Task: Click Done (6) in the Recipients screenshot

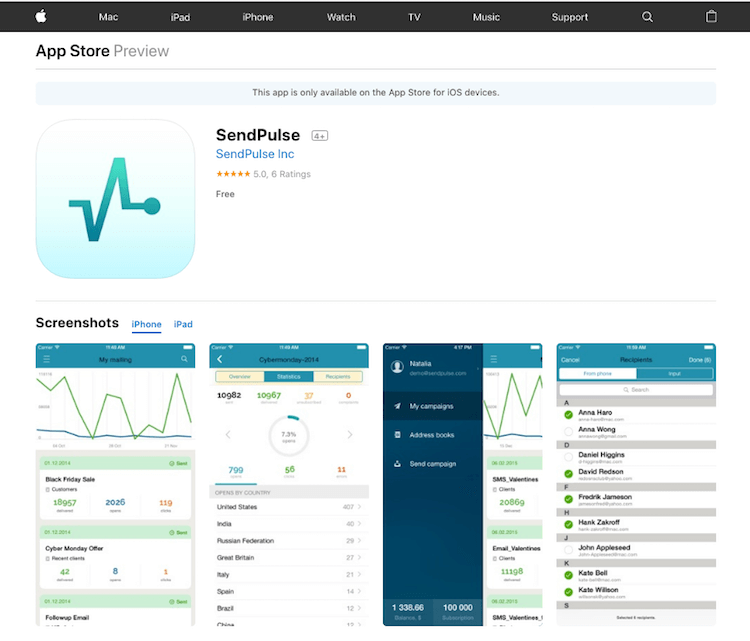Action: click(x=700, y=360)
